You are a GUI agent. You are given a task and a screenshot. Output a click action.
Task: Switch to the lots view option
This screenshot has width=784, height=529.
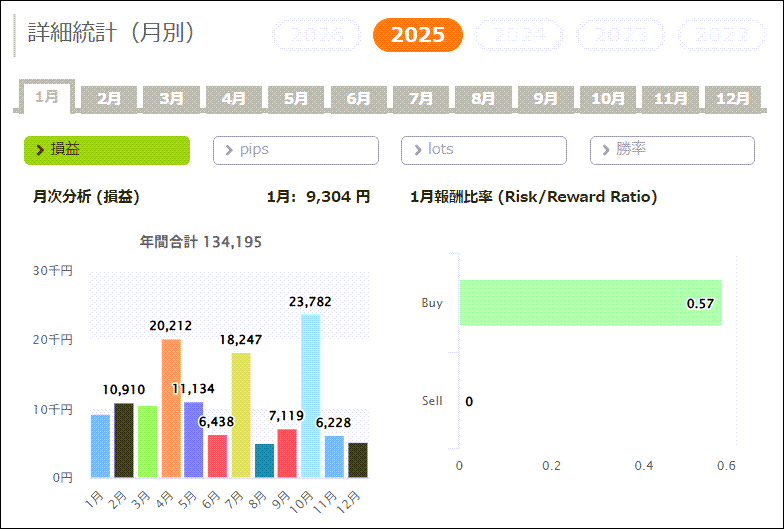pos(484,150)
